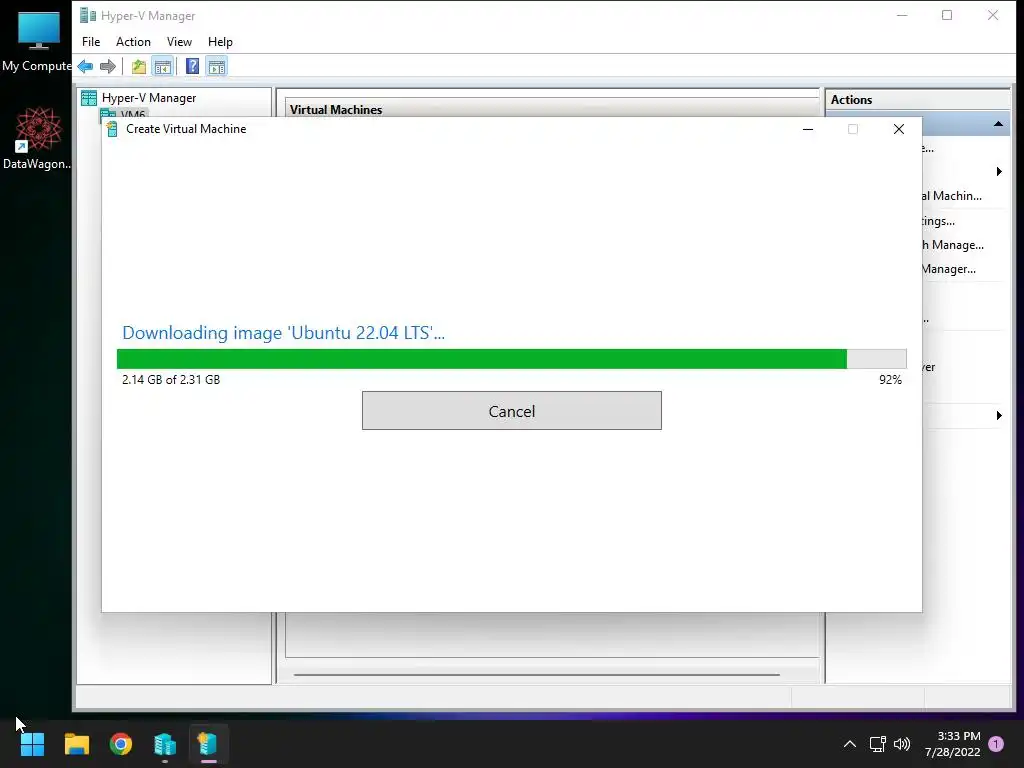This screenshot has width=1024, height=768.
Task: Click the blue Help toolbar icon
Action: click(192, 67)
